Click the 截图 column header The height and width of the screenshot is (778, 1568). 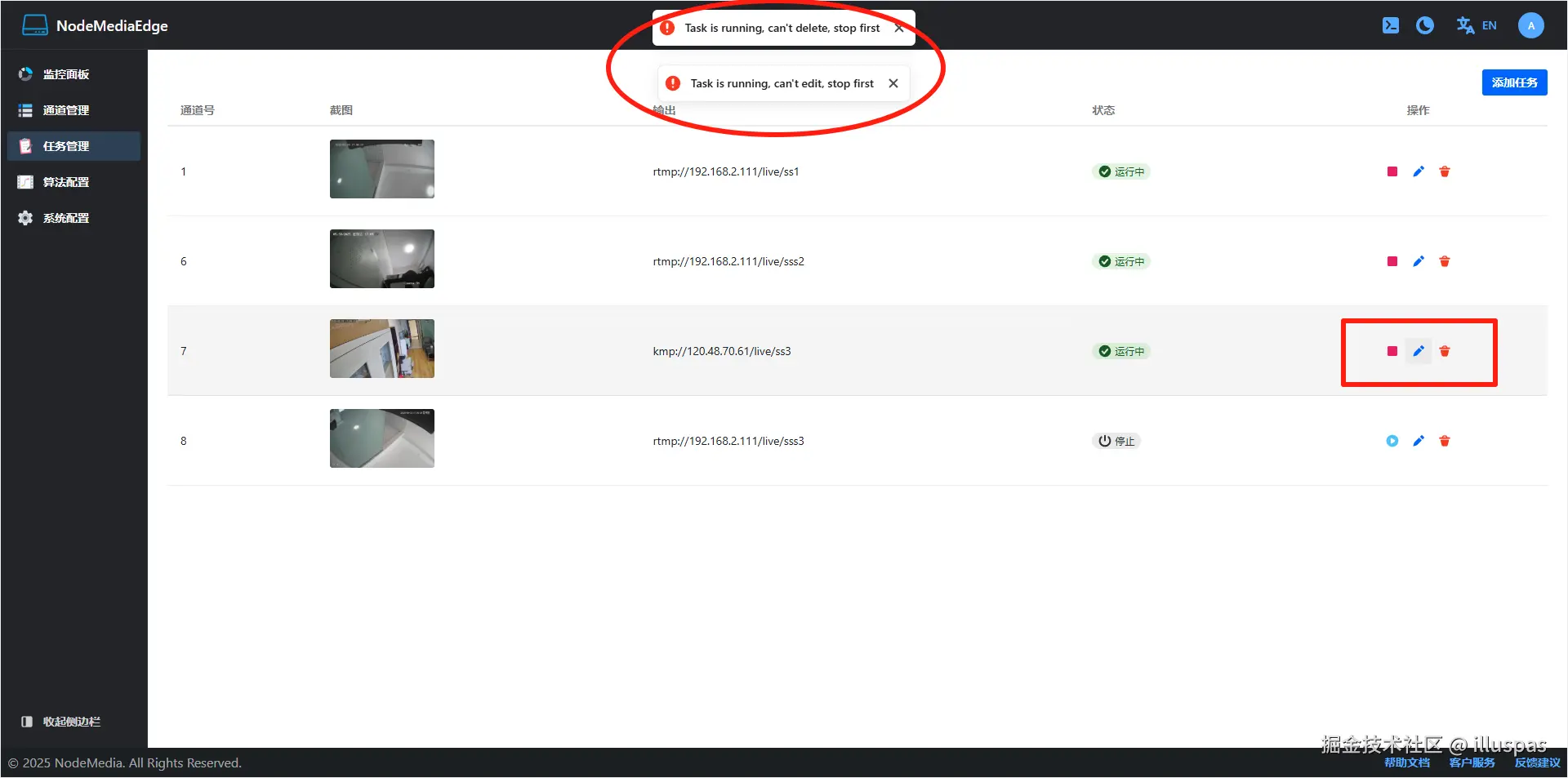(341, 110)
